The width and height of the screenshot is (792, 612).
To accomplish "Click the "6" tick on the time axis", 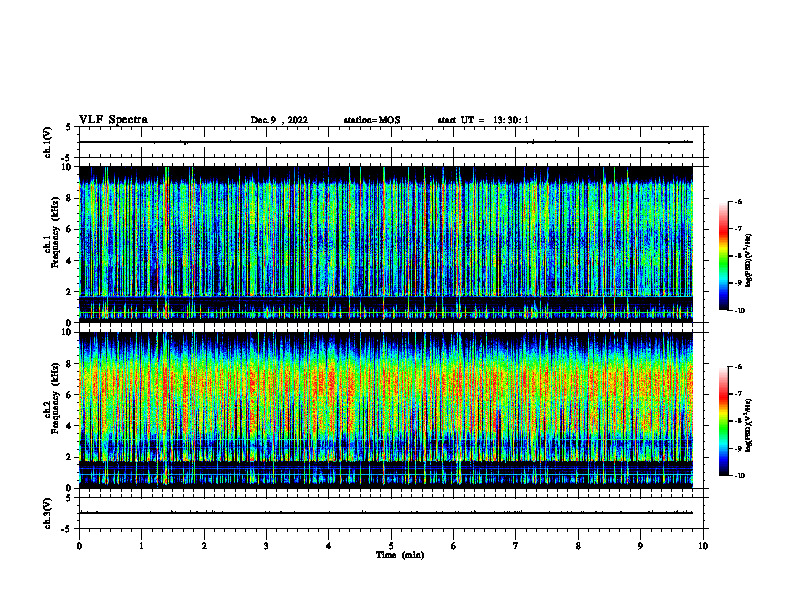I will point(454,546).
